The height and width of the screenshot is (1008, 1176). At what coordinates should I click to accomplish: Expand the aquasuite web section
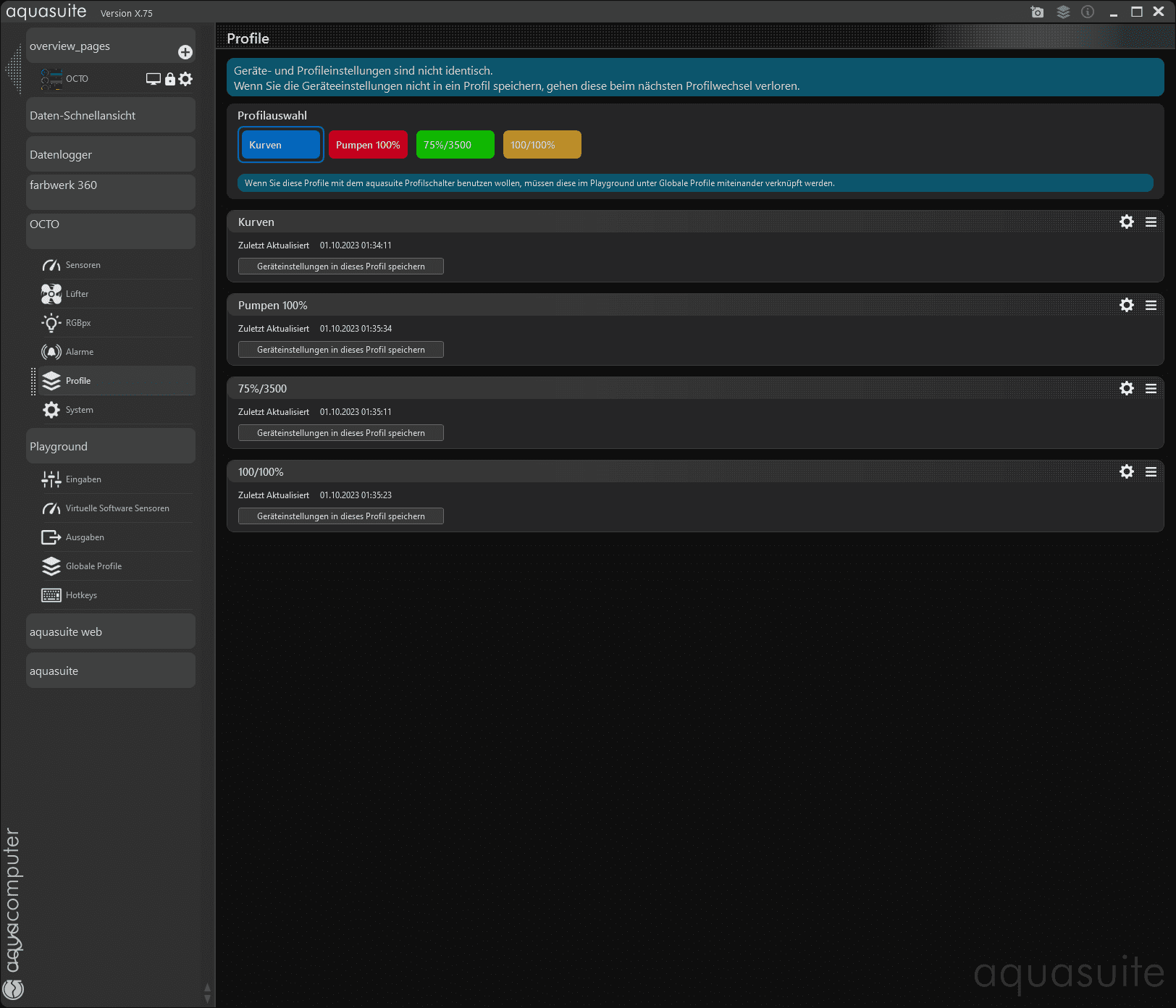[111, 631]
